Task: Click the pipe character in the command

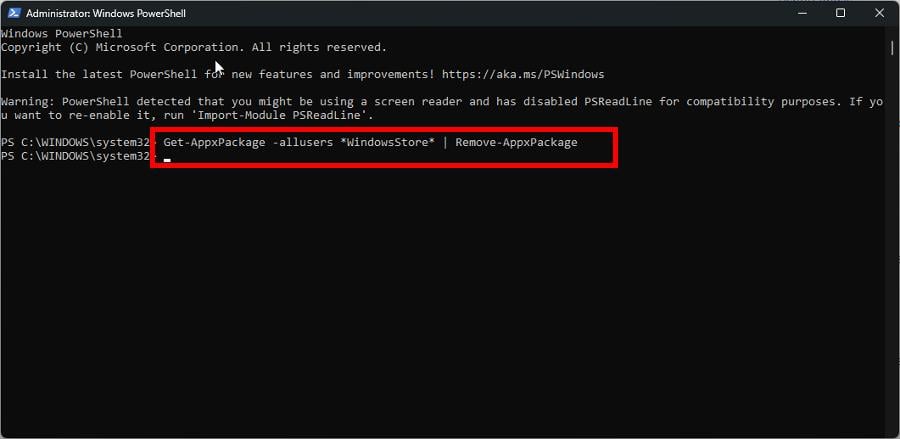Action: [447, 142]
